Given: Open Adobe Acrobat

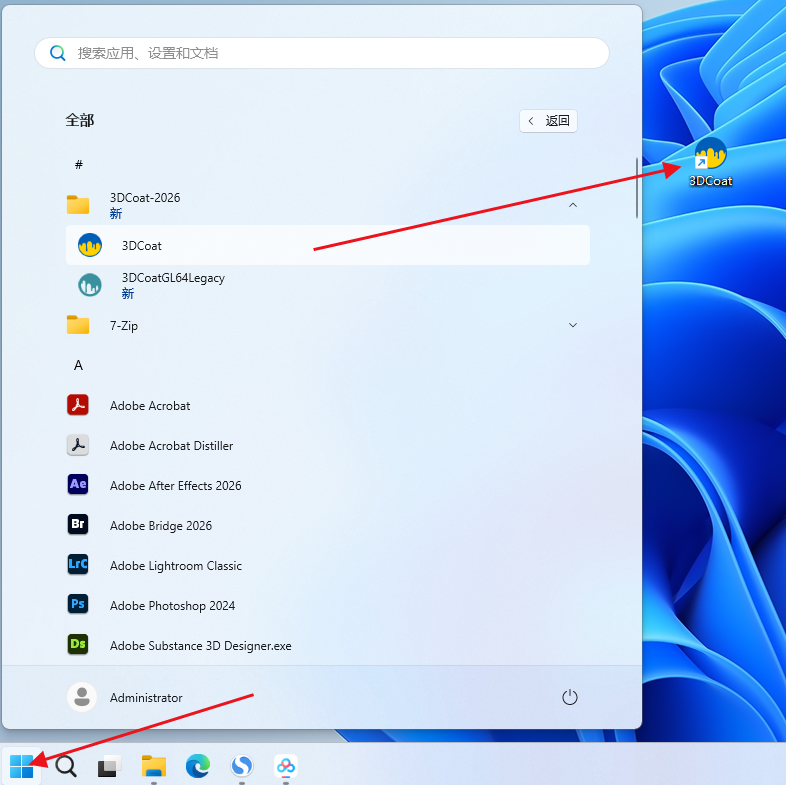Looking at the screenshot, I should 327,406.
